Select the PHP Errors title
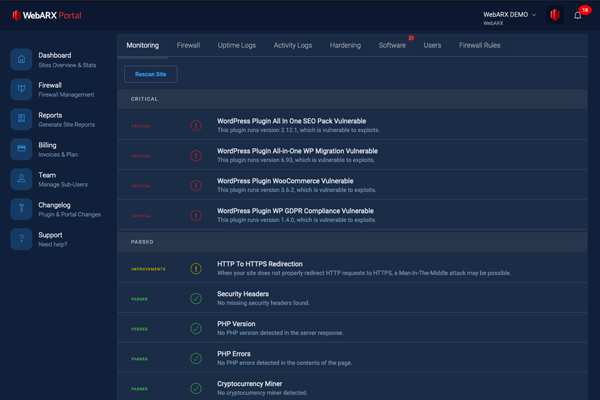Viewport: 600px width, 400px height. [x=234, y=354]
